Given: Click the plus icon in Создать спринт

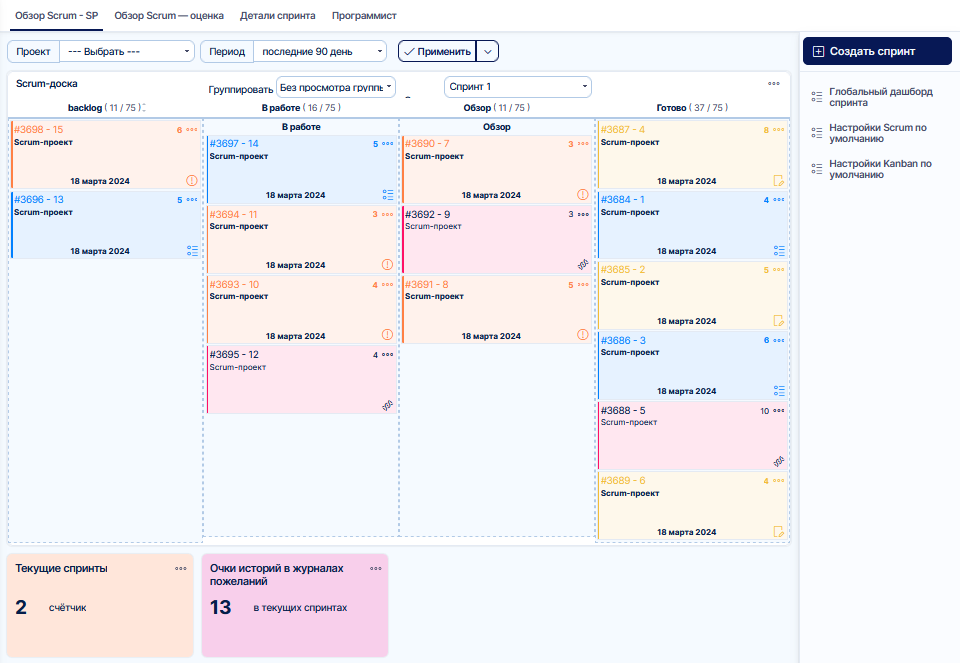Looking at the screenshot, I should tap(818, 51).
